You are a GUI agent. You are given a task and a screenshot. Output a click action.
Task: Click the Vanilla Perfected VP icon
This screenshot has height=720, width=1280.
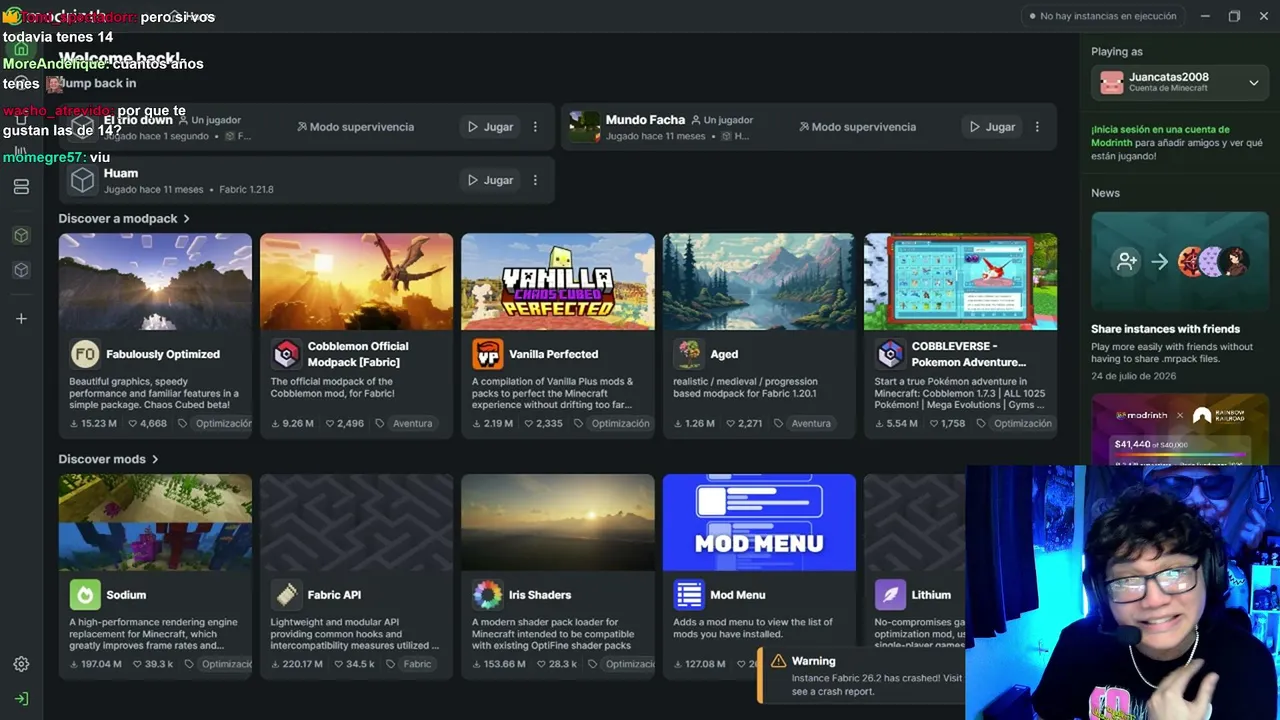(x=487, y=354)
